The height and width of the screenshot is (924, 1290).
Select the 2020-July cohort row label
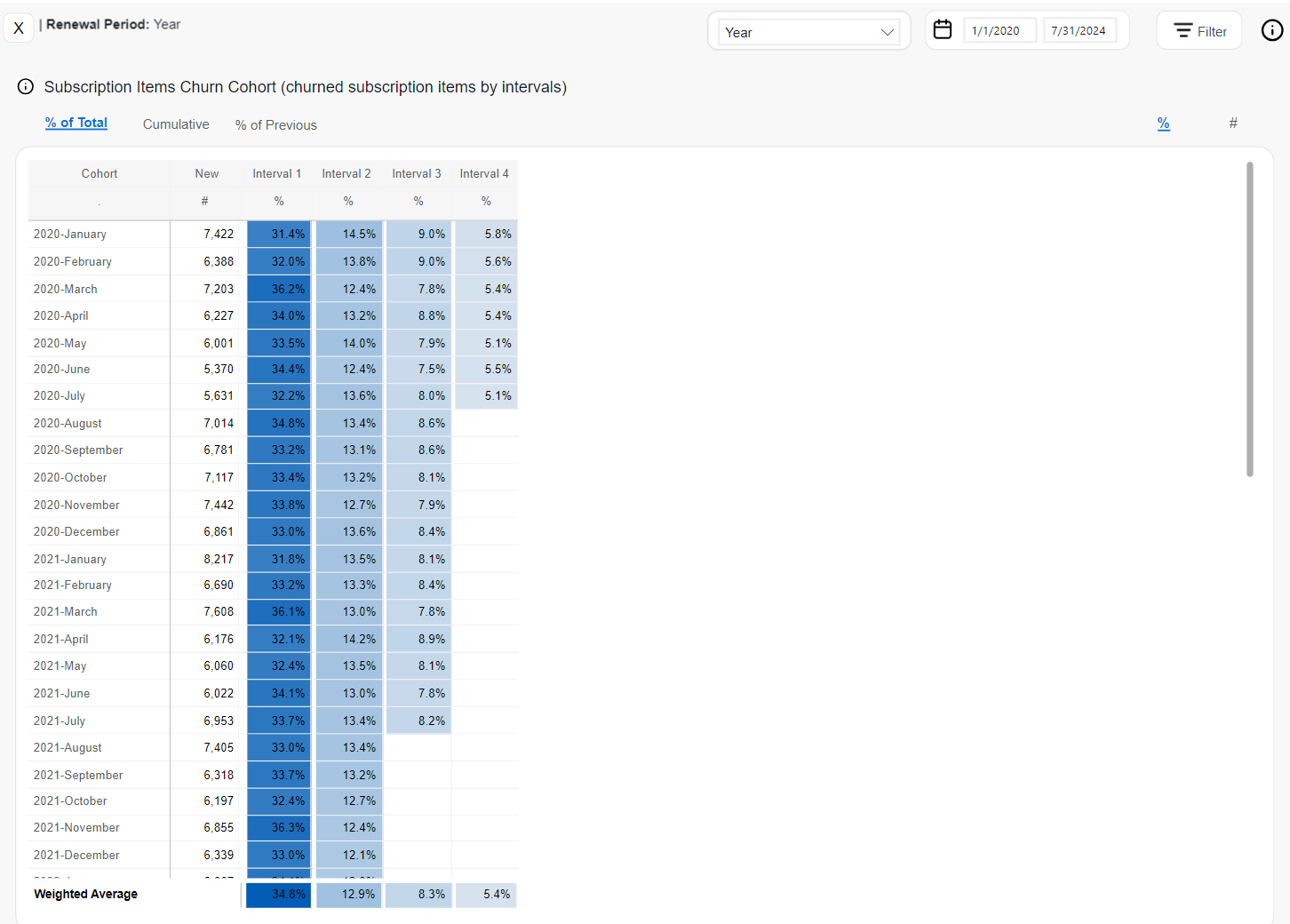60,396
